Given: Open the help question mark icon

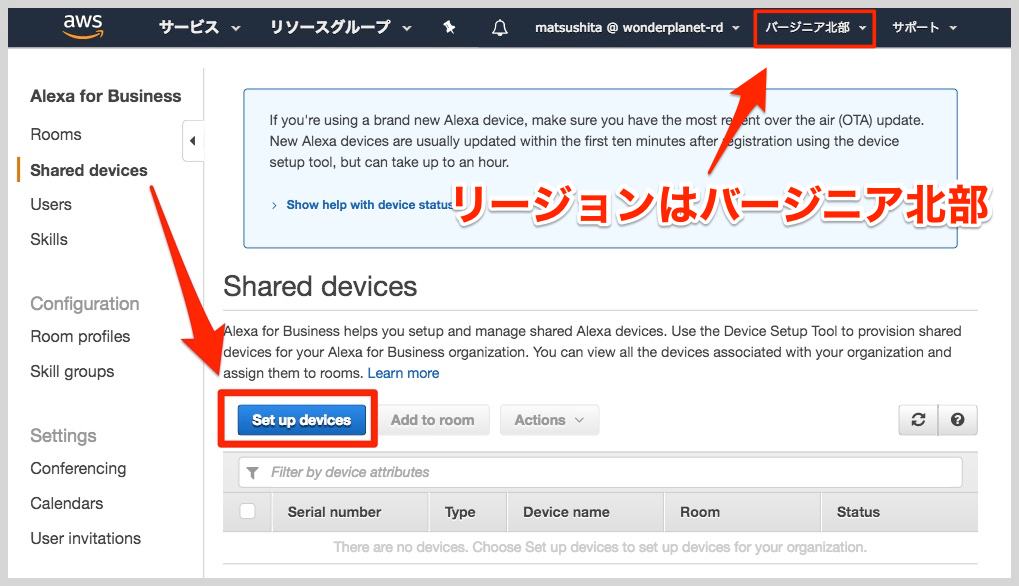Looking at the screenshot, I should click(x=957, y=420).
